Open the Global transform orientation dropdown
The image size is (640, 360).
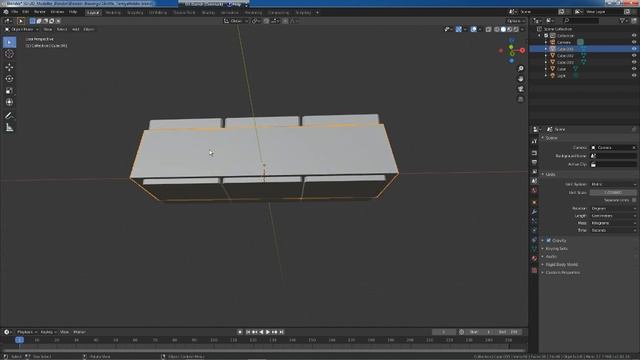tap(236, 21)
